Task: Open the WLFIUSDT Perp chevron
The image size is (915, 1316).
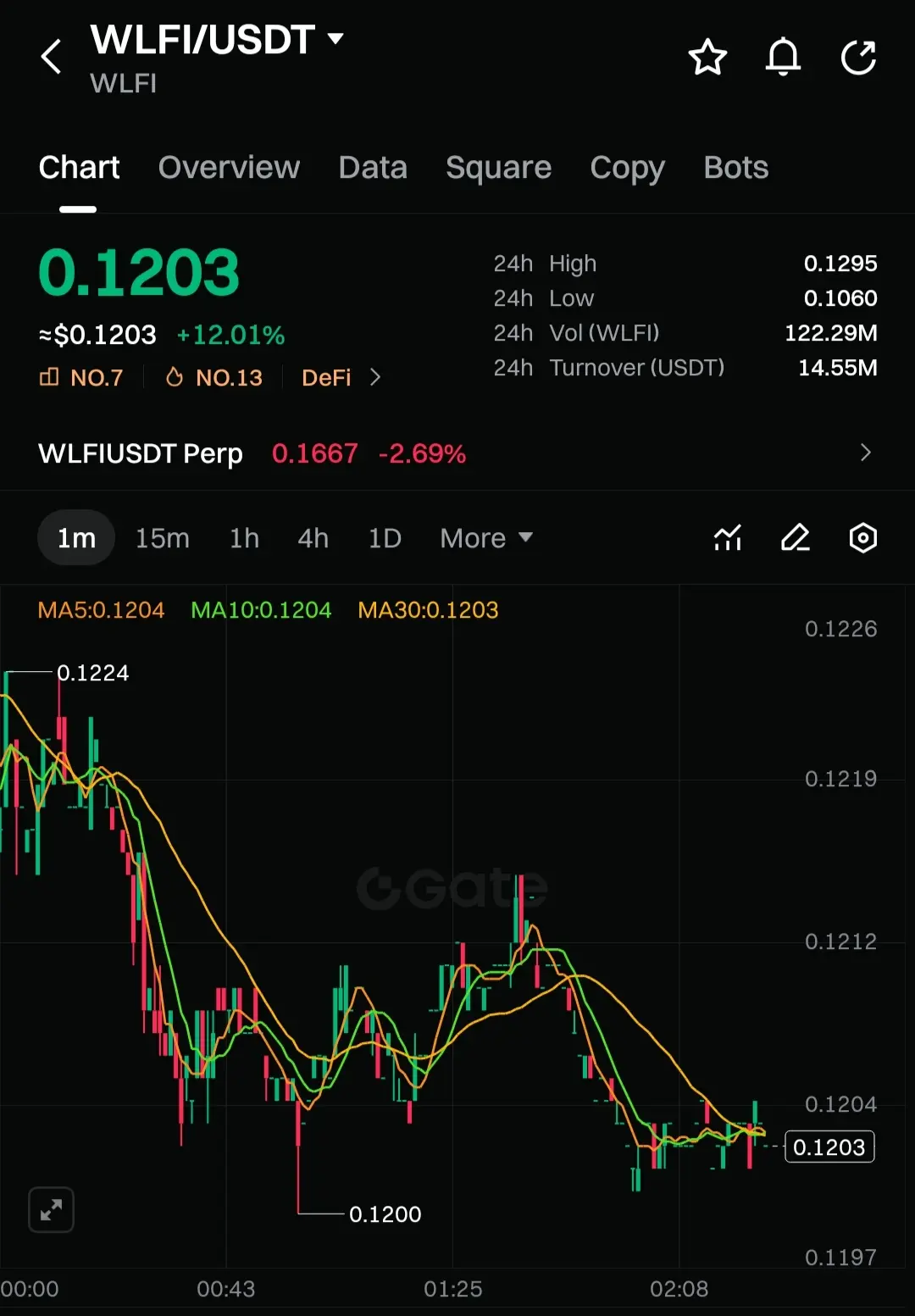Action: (865, 453)
